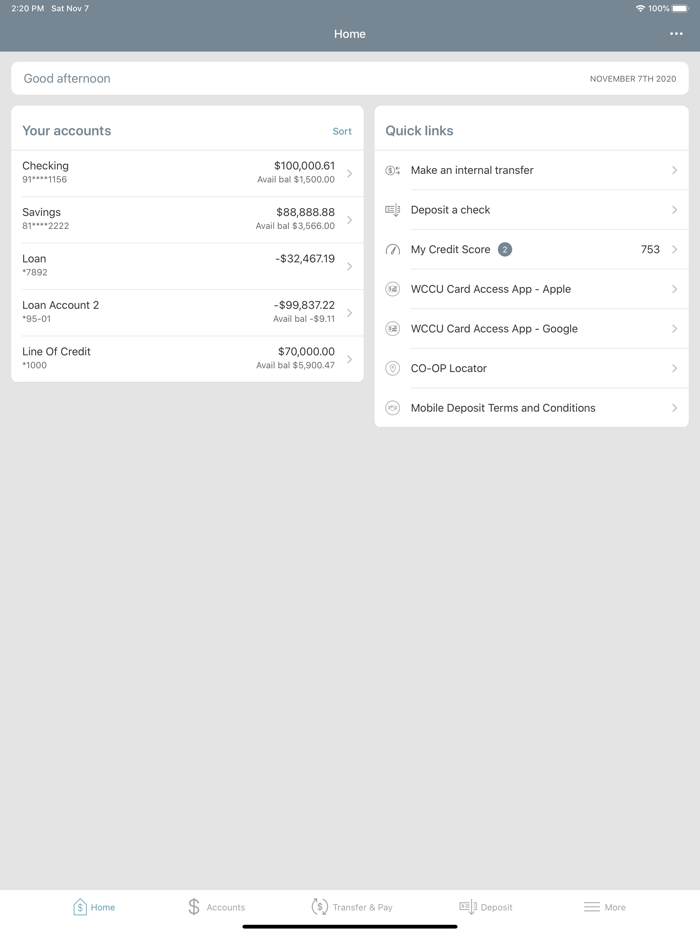The width and height of the screenshot is (700, 934).
Task: Expand the Checking account chevron
Action: pyautogui.click(x=349, y=173)
